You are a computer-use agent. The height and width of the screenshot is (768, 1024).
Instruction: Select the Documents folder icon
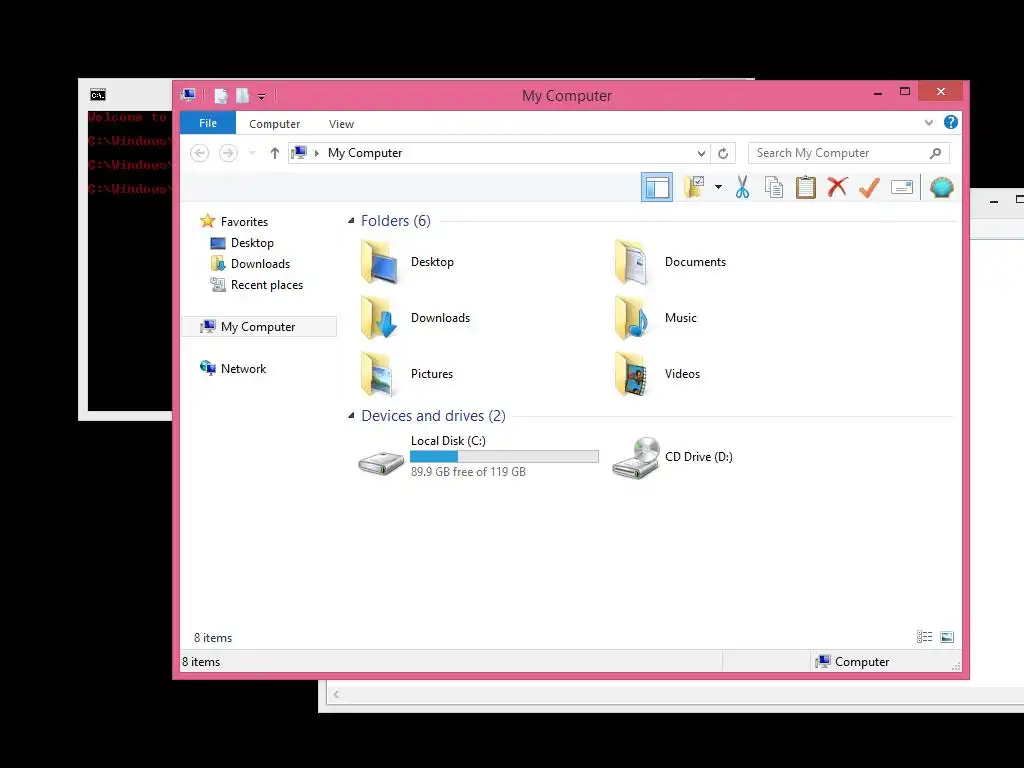click(x=632, y=262)
